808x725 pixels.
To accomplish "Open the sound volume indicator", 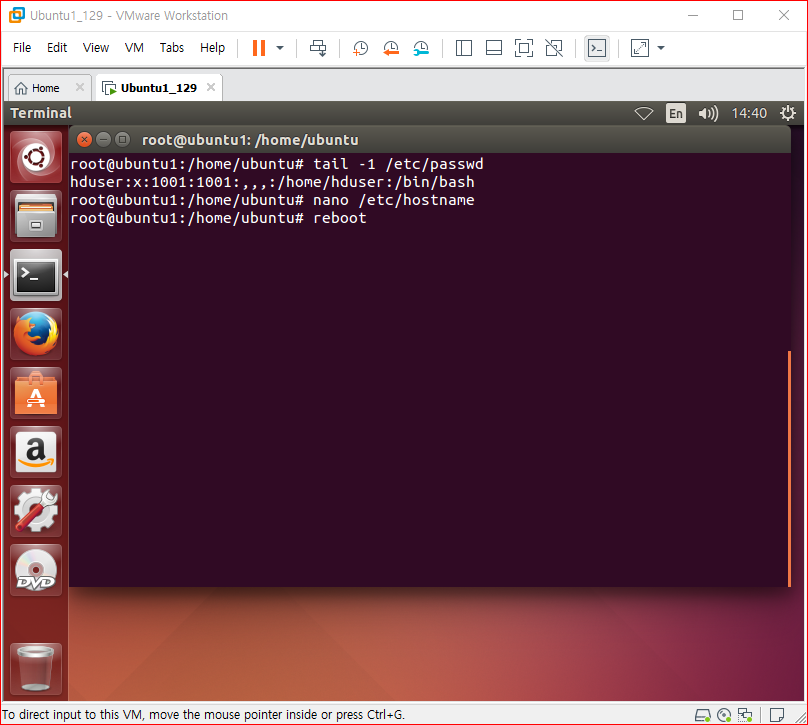I will point(708,113).
